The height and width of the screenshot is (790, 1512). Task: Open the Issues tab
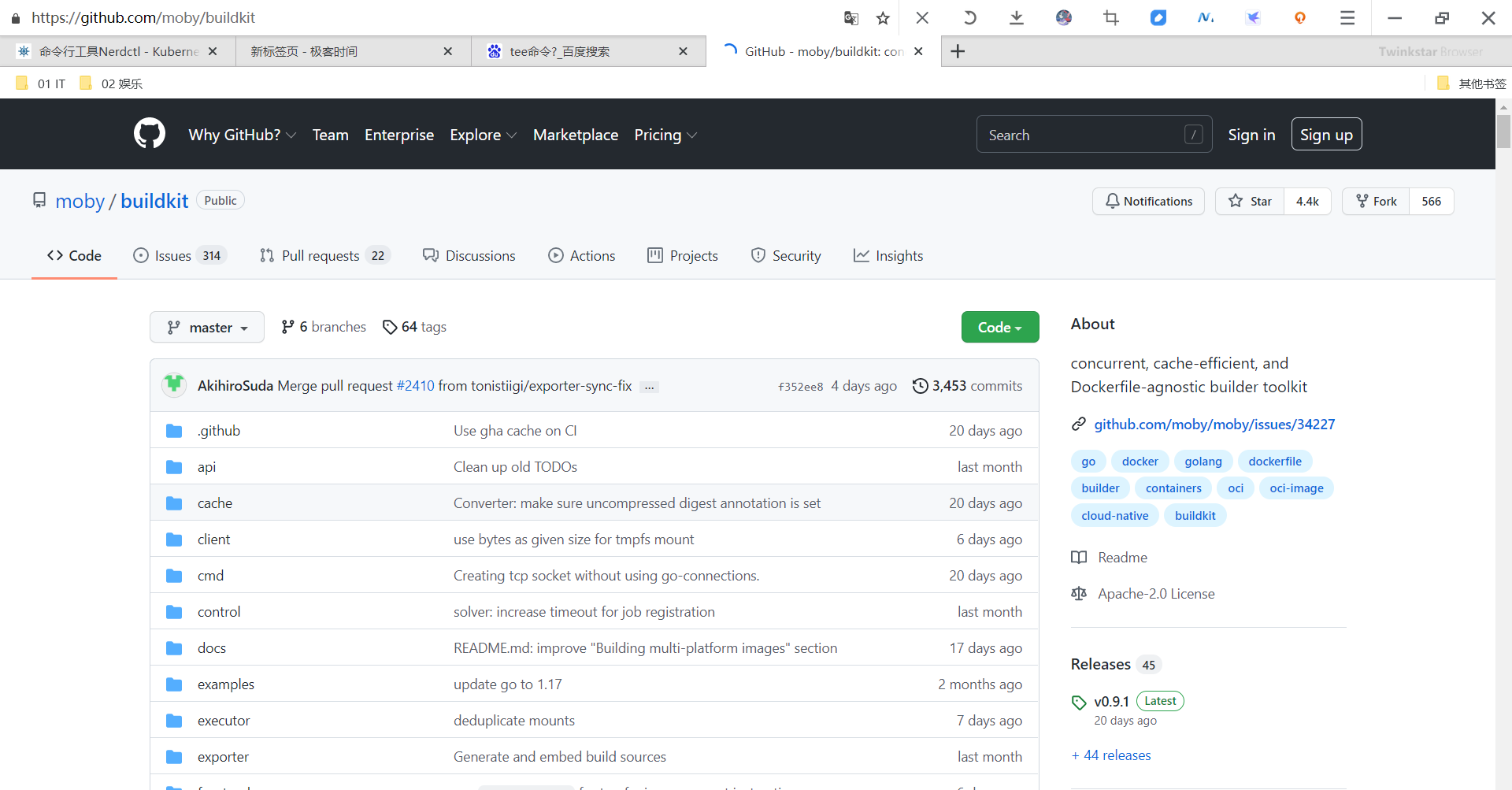(x=180, y=255)
